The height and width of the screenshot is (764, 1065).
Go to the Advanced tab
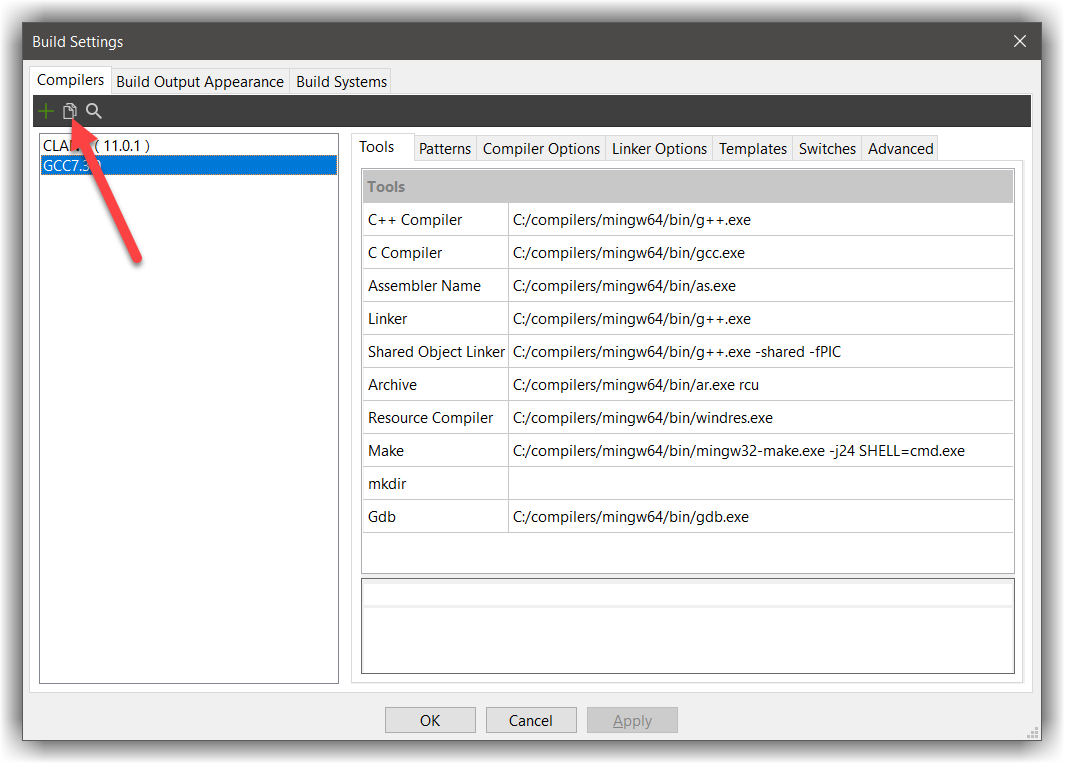[899, 148]
